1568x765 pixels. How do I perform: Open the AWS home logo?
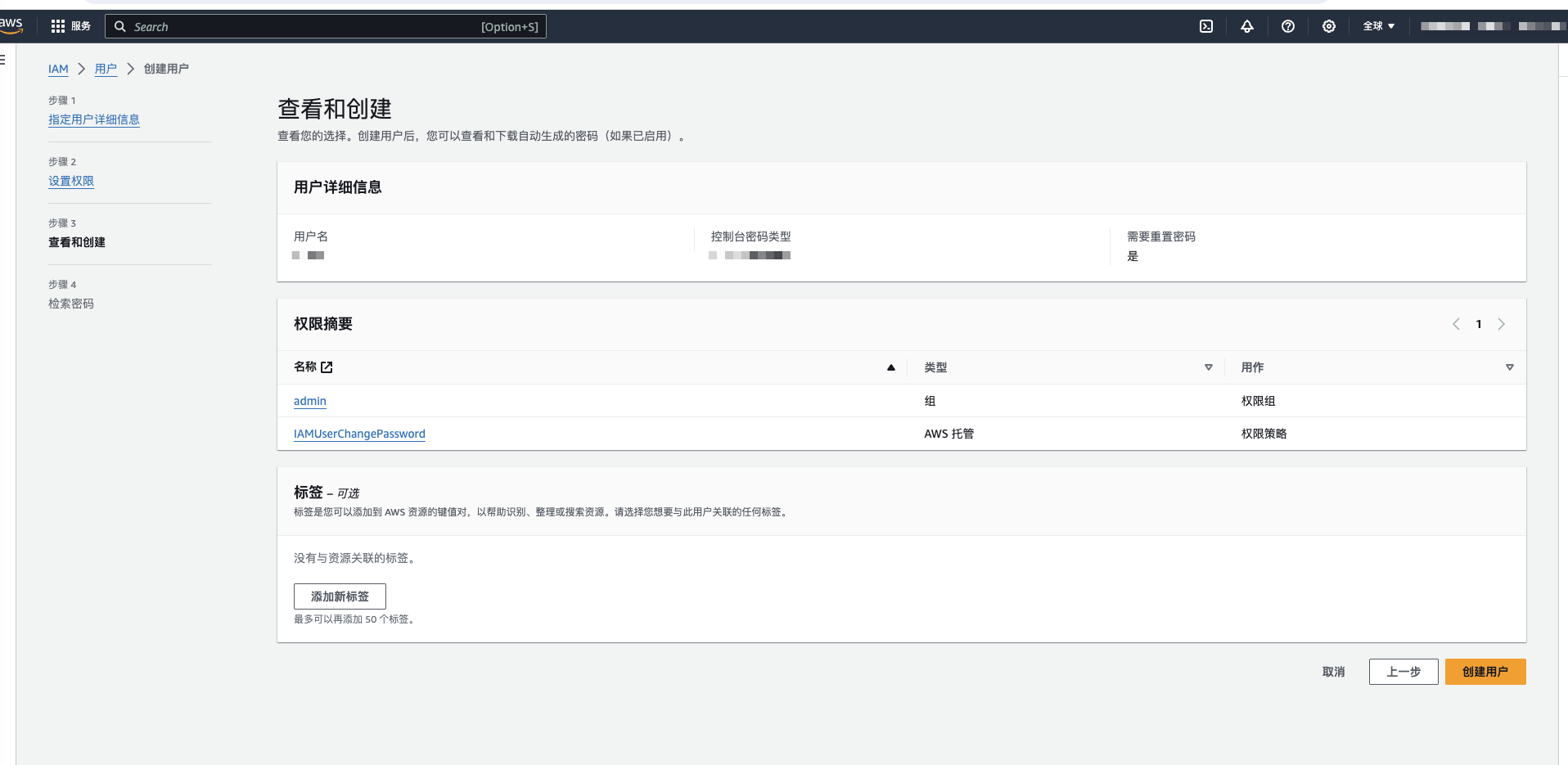[x=11, y=25]
